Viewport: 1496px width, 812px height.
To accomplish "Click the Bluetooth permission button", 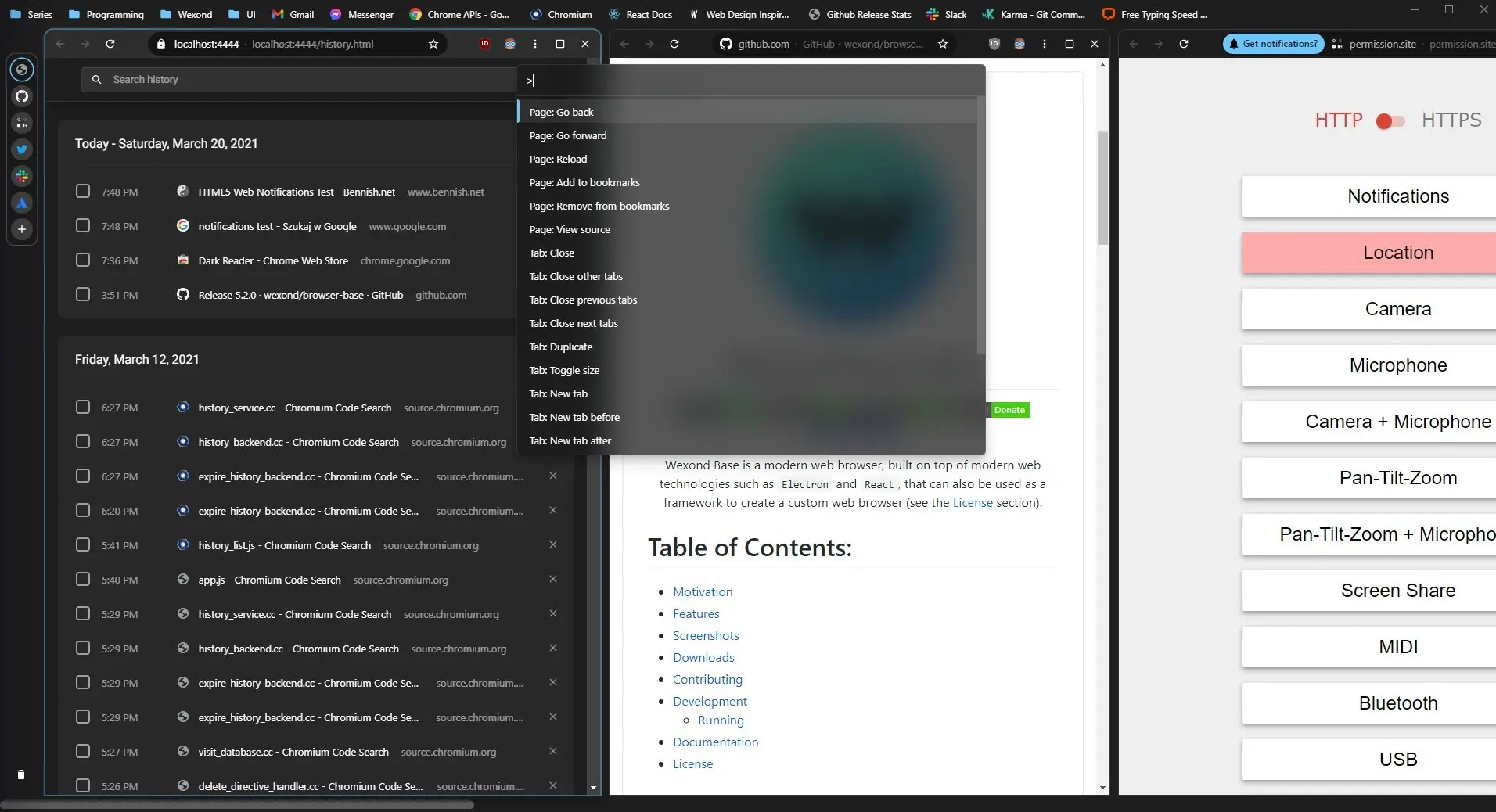I will (1369, 703).
